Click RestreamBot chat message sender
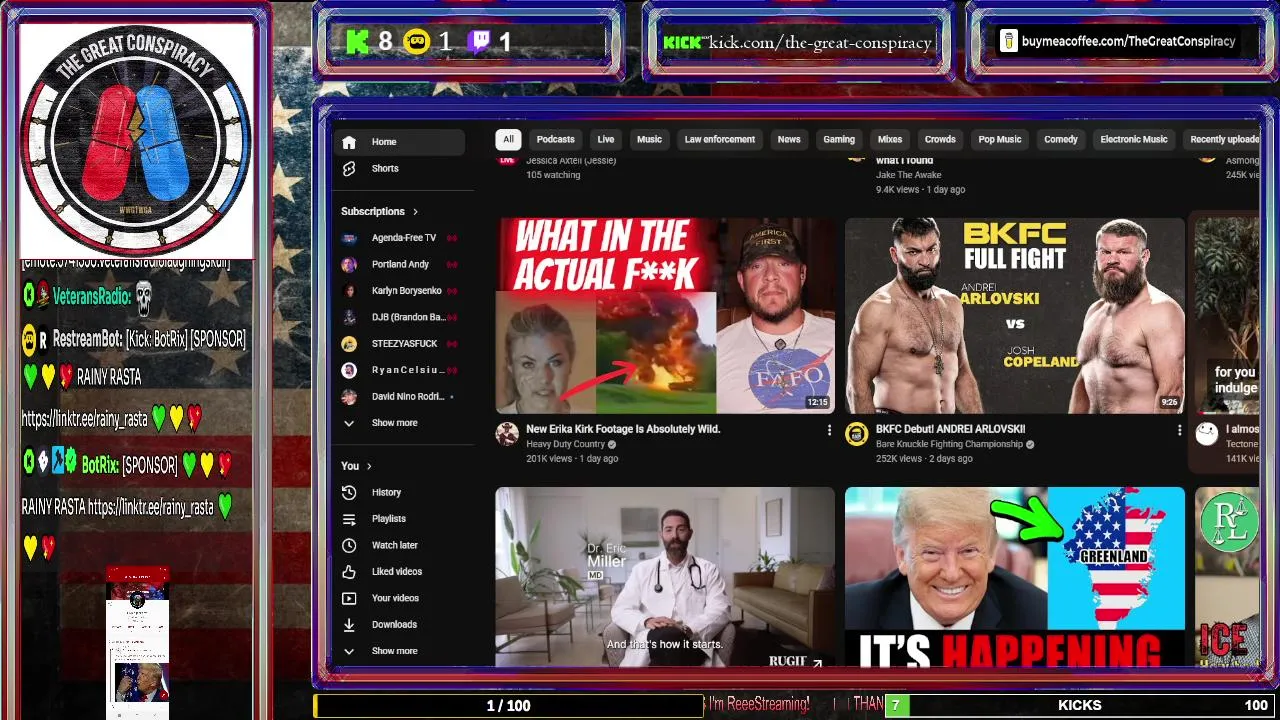1280x720 pixels. tap(87, 339)
